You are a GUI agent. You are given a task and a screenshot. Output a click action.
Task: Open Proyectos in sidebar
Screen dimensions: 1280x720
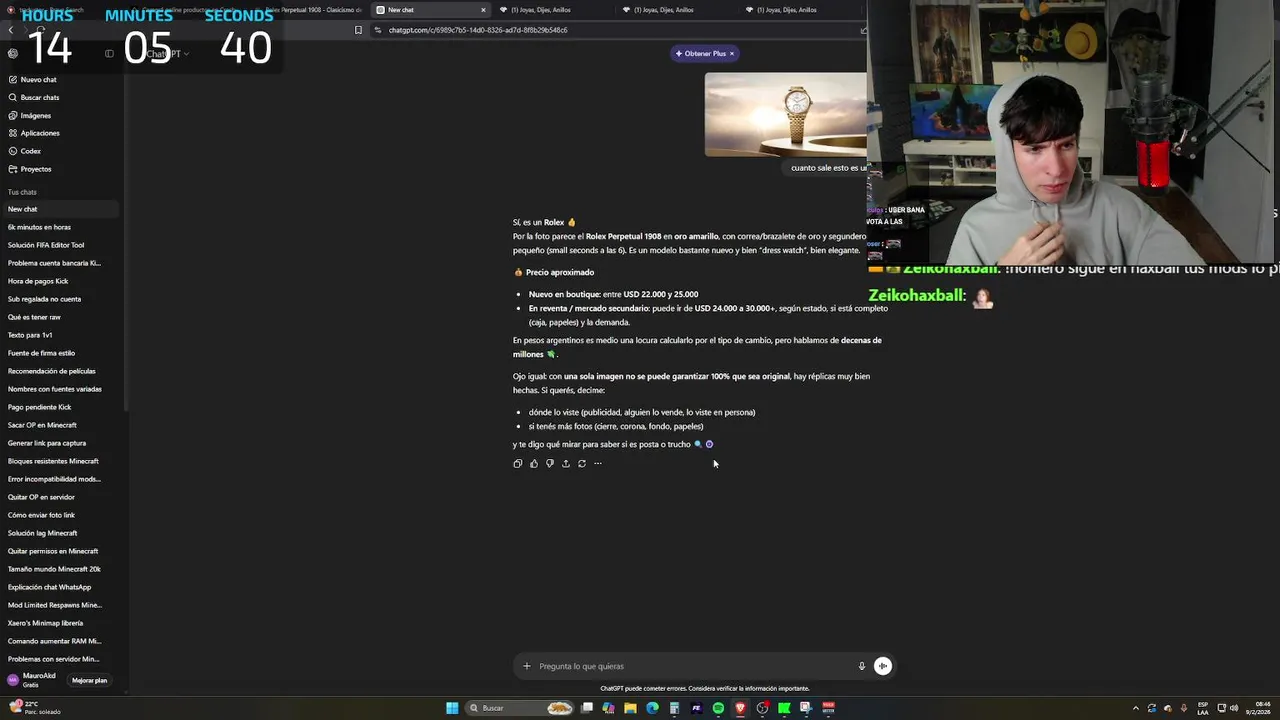tap(36, 169)
